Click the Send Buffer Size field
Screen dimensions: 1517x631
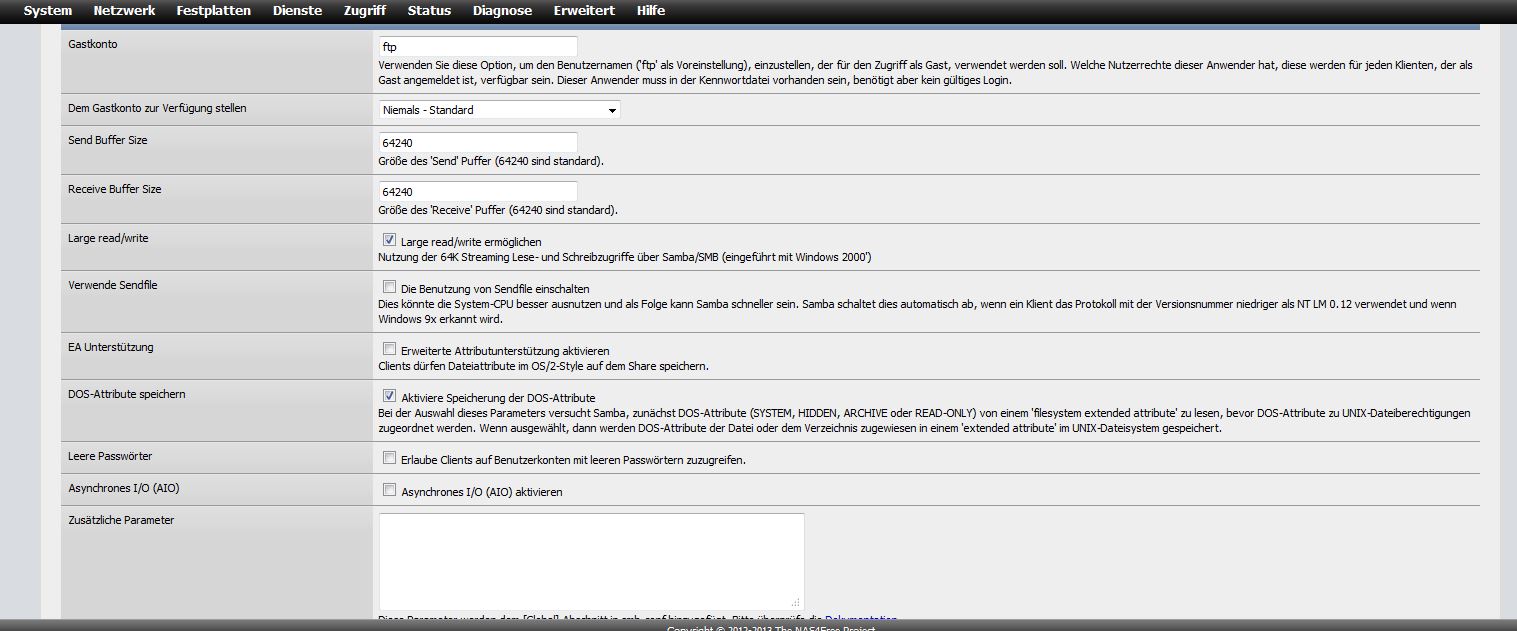point(478,143)
